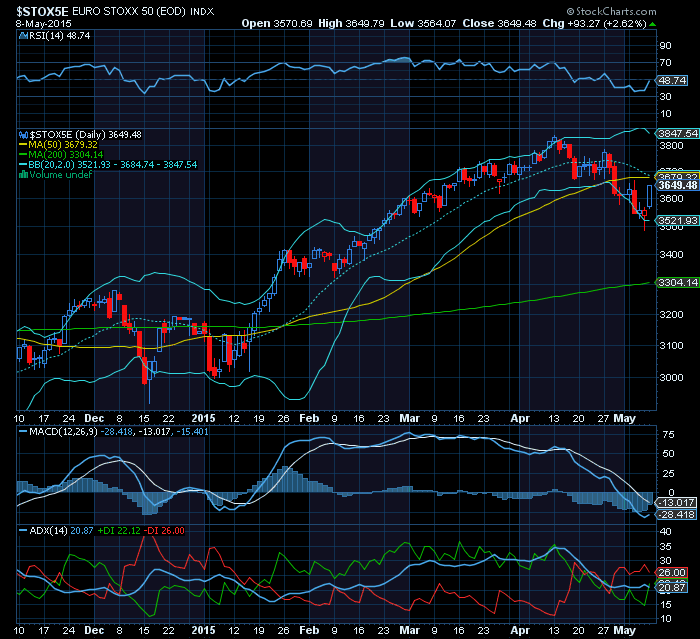Click the 3521.93 lower band price tag
Viewport: 700px width, 639px height.
point(677,221)
